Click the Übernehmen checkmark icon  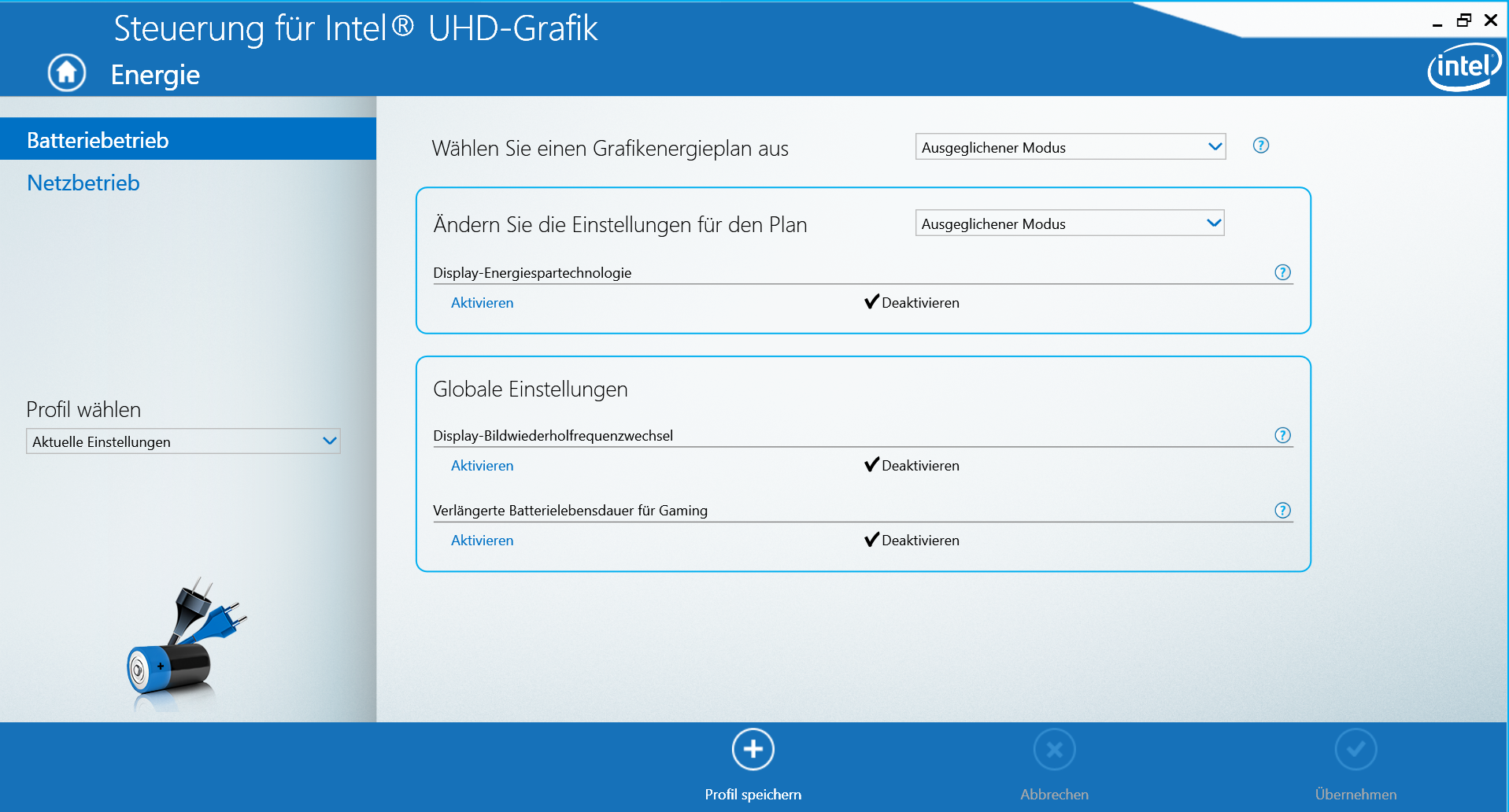click(1356, 750)
